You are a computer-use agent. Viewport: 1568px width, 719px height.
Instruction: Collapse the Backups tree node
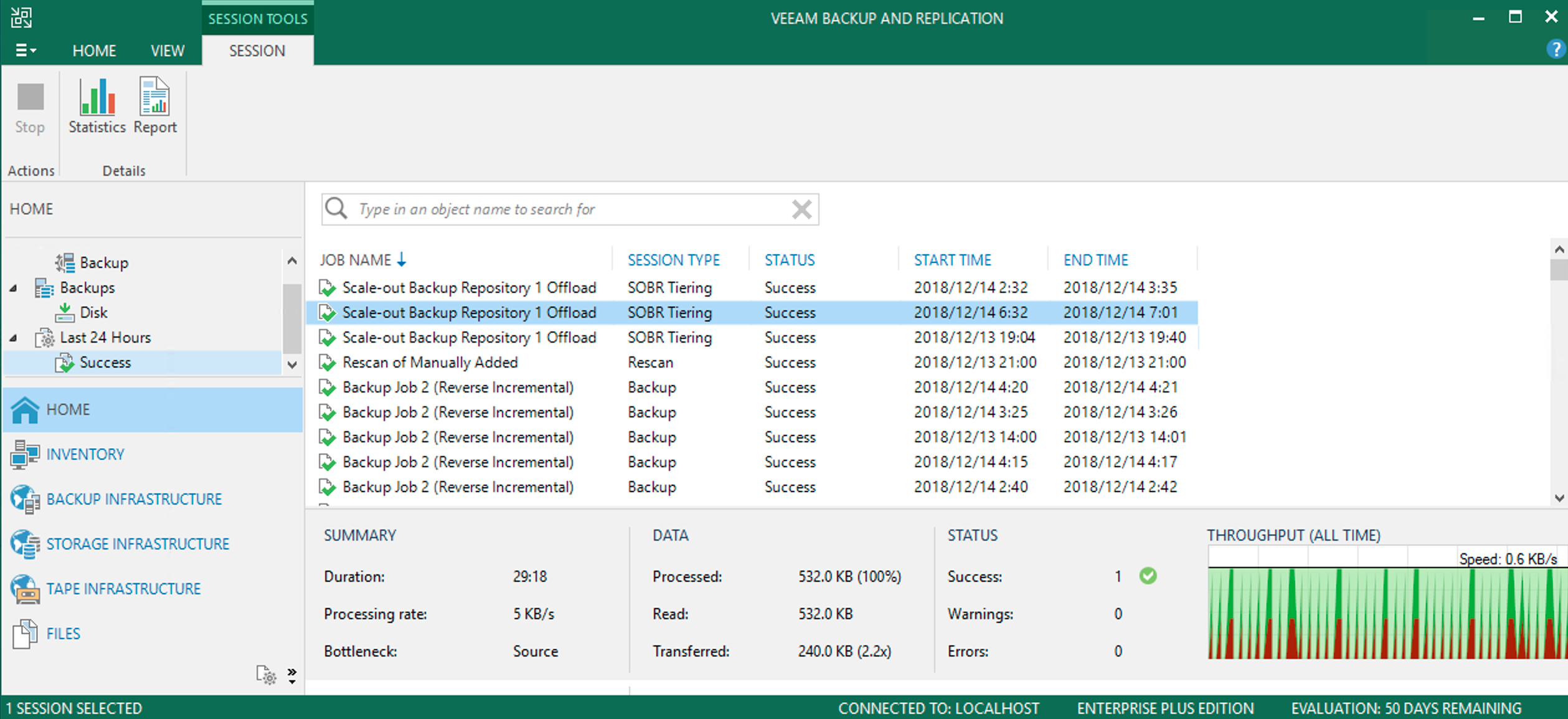point(13,288)
